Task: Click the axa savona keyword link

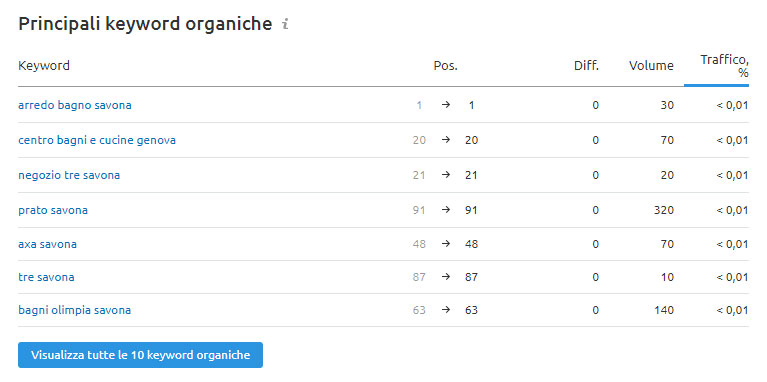Action: click(x=47, y=244)
